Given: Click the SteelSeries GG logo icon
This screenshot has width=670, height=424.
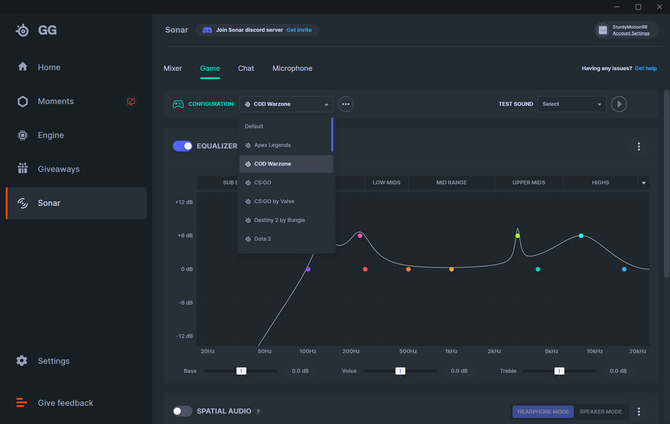Looking at the screenshot, I should (x=22, y=30).
